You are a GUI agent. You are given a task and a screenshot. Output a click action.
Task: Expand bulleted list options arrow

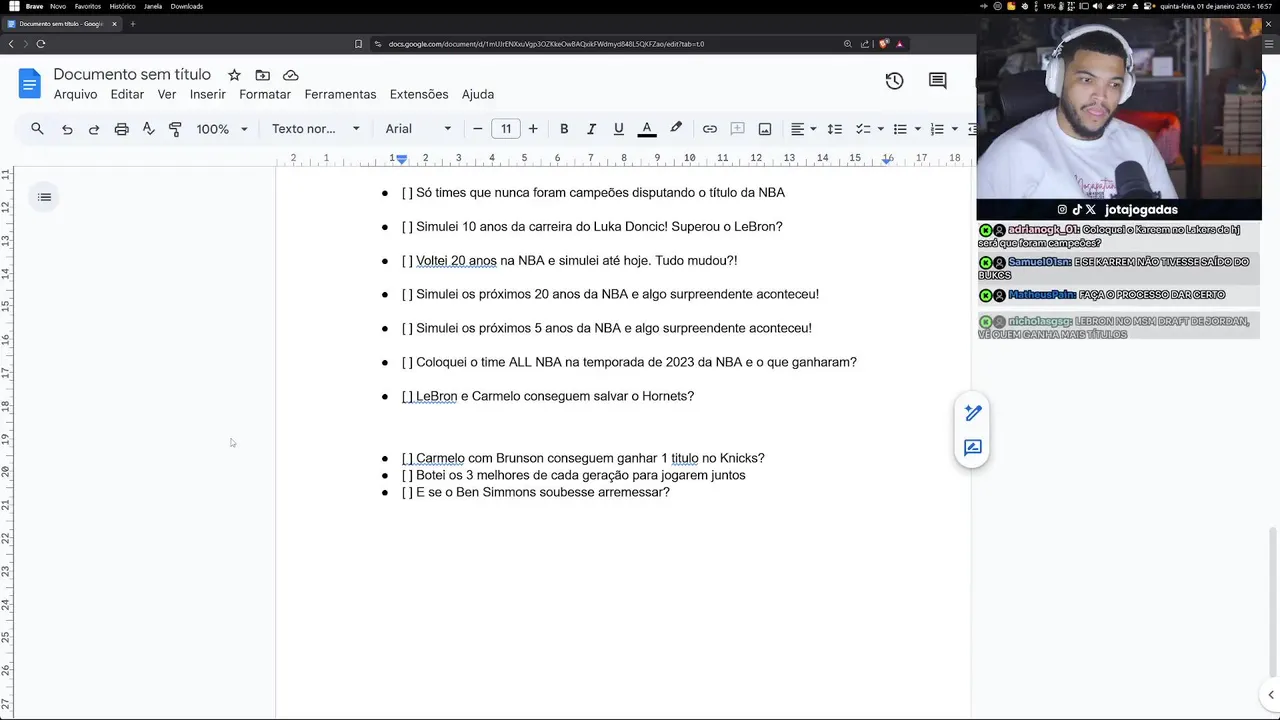click(917, 129)
